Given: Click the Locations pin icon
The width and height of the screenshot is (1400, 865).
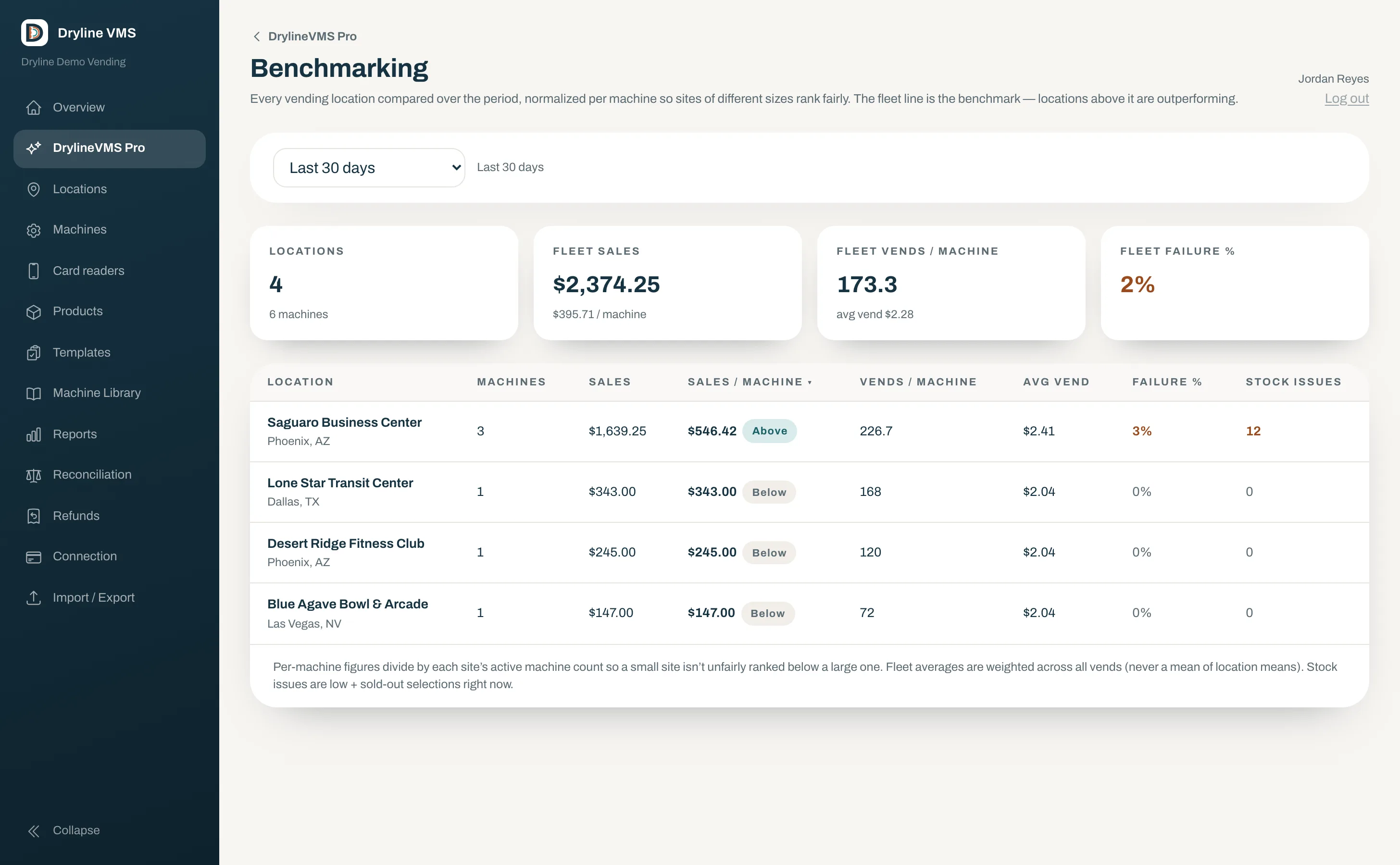Looking at the screenshot, I should coord(34,189).
